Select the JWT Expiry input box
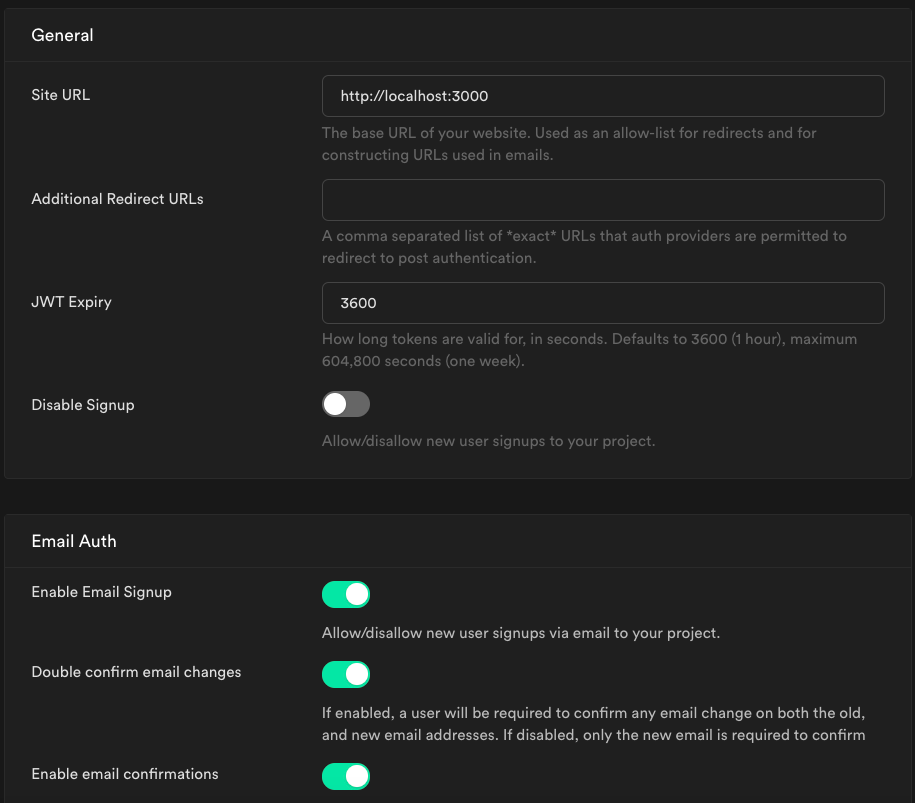This screenshot has height=803, width=915. click(603, 303)
